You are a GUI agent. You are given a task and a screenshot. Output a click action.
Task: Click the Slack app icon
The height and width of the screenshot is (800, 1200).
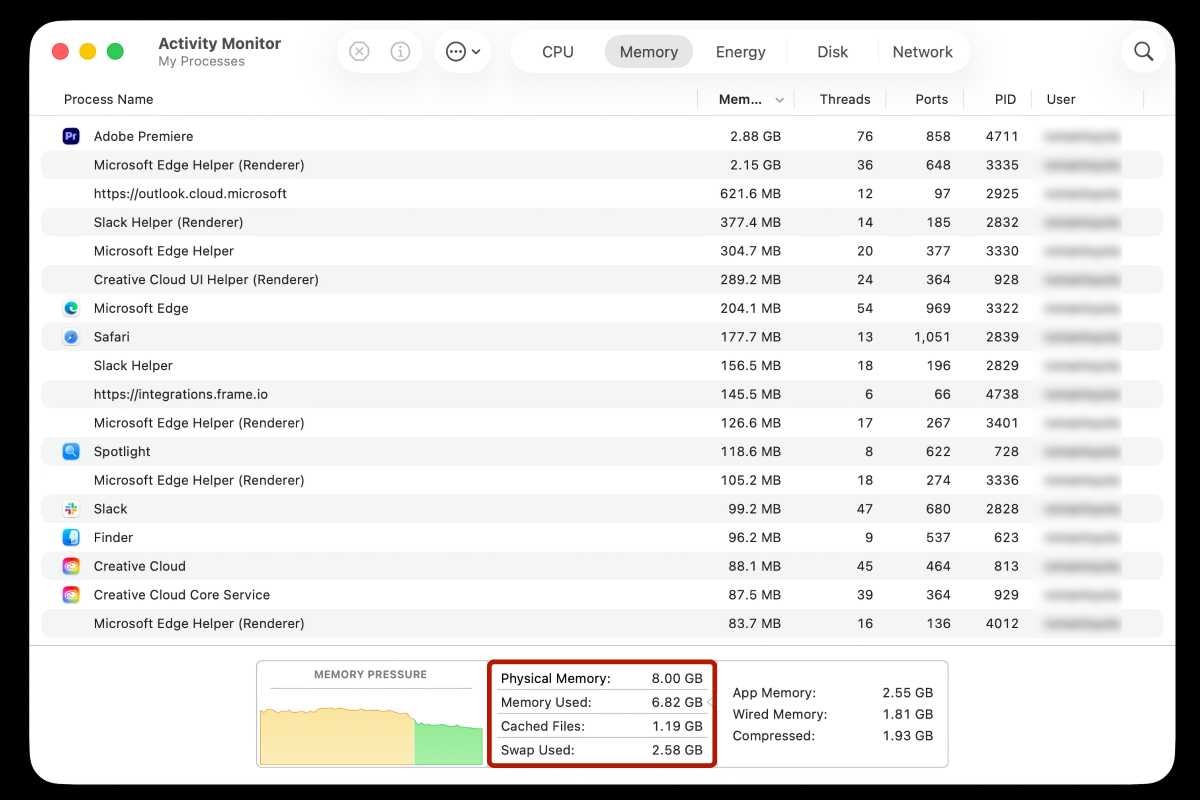pyautogui.click(x=70, y=508)
